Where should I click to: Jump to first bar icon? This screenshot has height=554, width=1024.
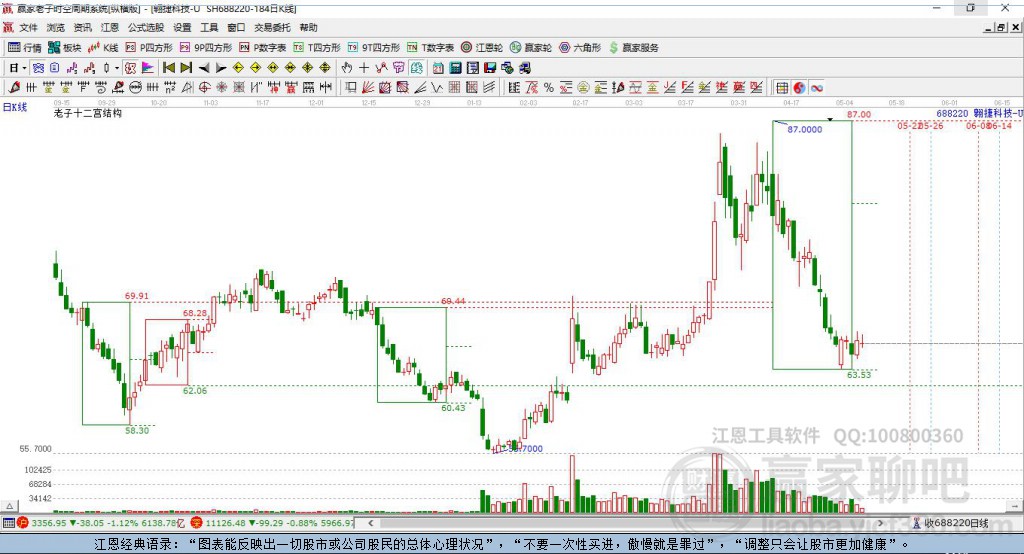(168, 68)
